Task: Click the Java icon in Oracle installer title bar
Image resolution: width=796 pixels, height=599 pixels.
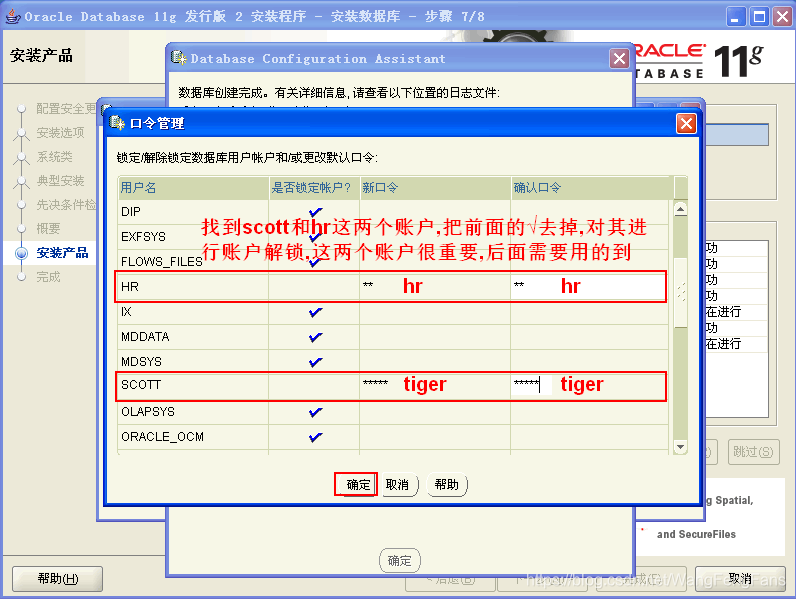Action: click(13, 16)
